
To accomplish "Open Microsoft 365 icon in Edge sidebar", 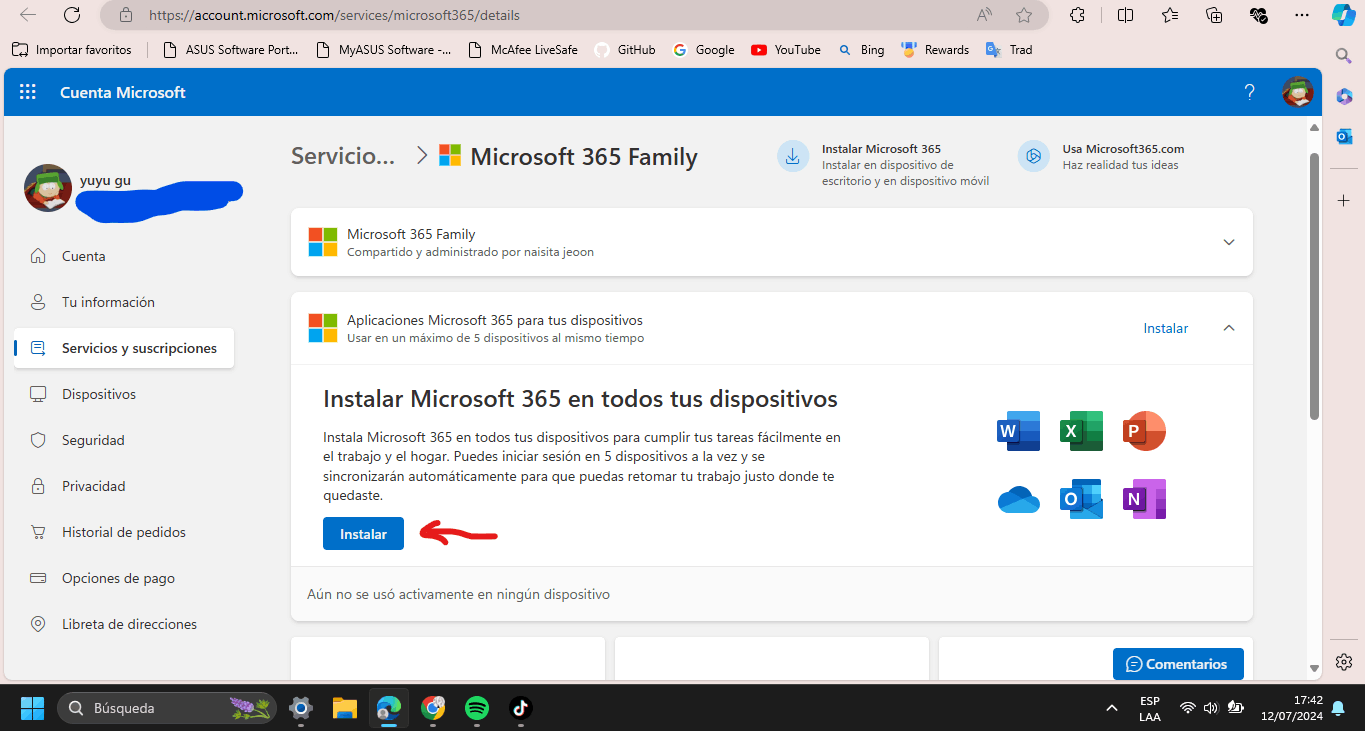I will [1344, 95].
